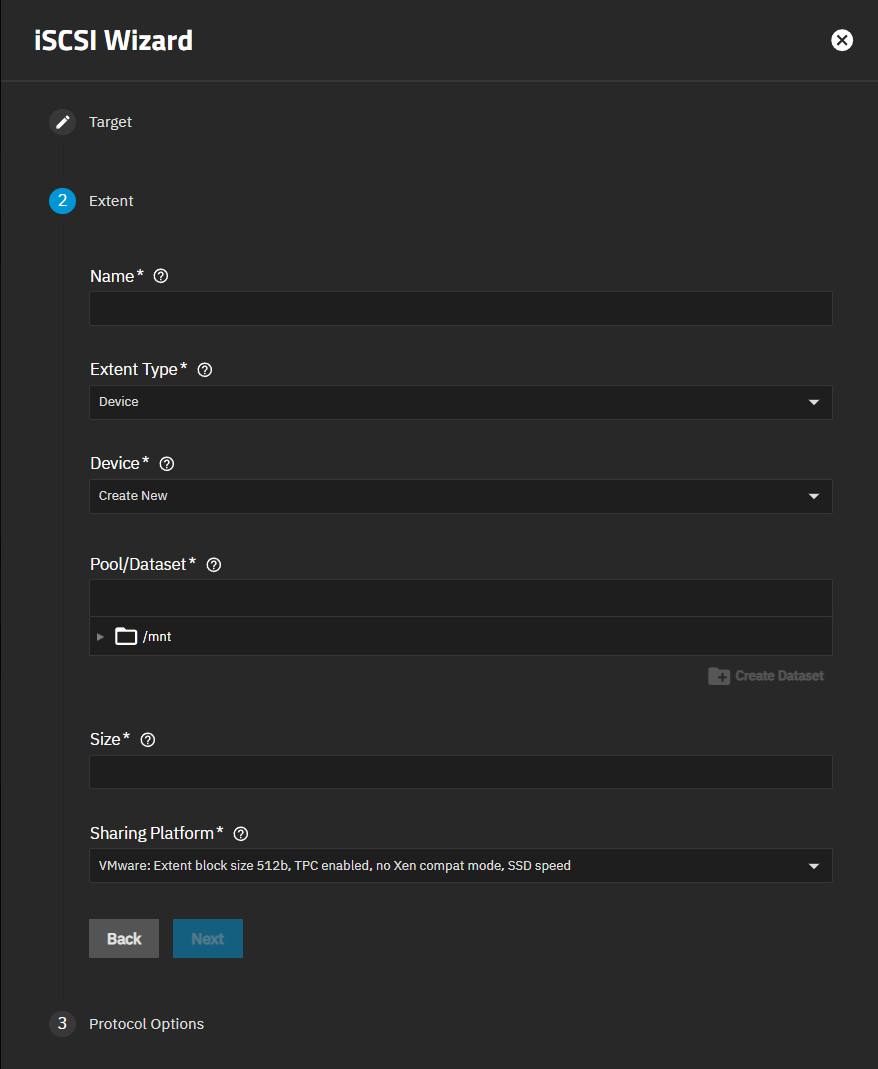Open help for Sharing Platform
The image size is (878, 1069).
(x=240, y=833)
